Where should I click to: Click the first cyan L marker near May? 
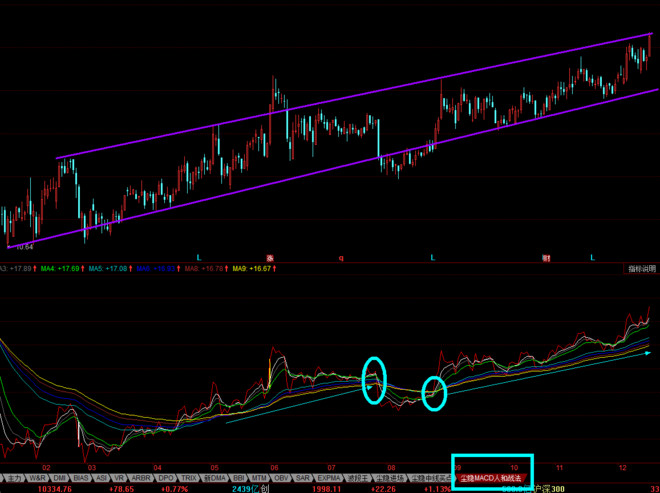[199, 258]
